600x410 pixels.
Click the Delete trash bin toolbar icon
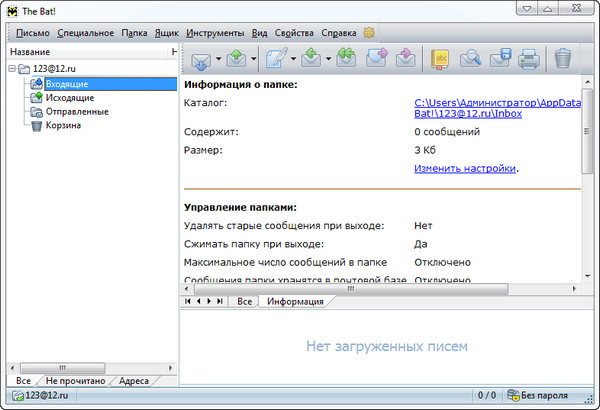click(563, 59)
